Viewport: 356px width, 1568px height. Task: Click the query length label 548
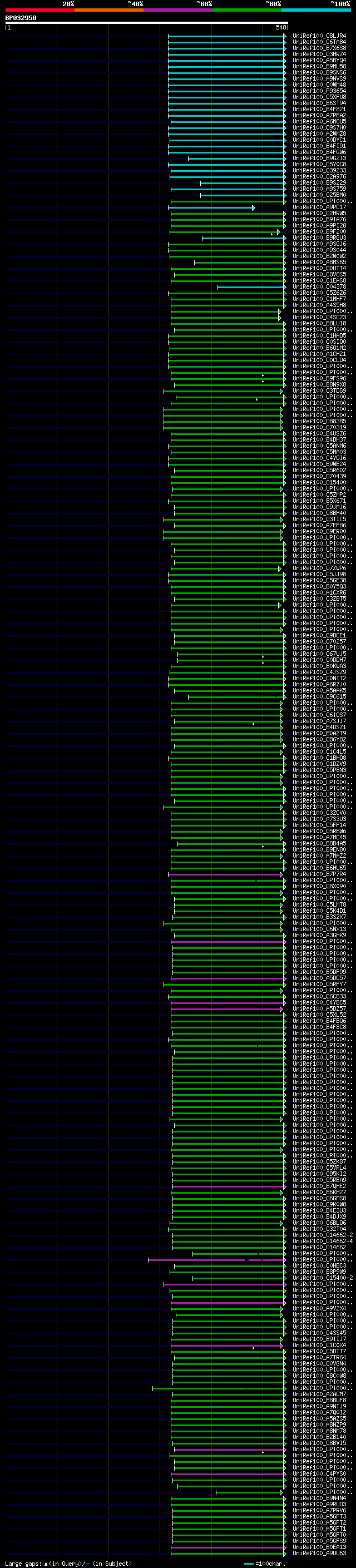pos(280,27)
